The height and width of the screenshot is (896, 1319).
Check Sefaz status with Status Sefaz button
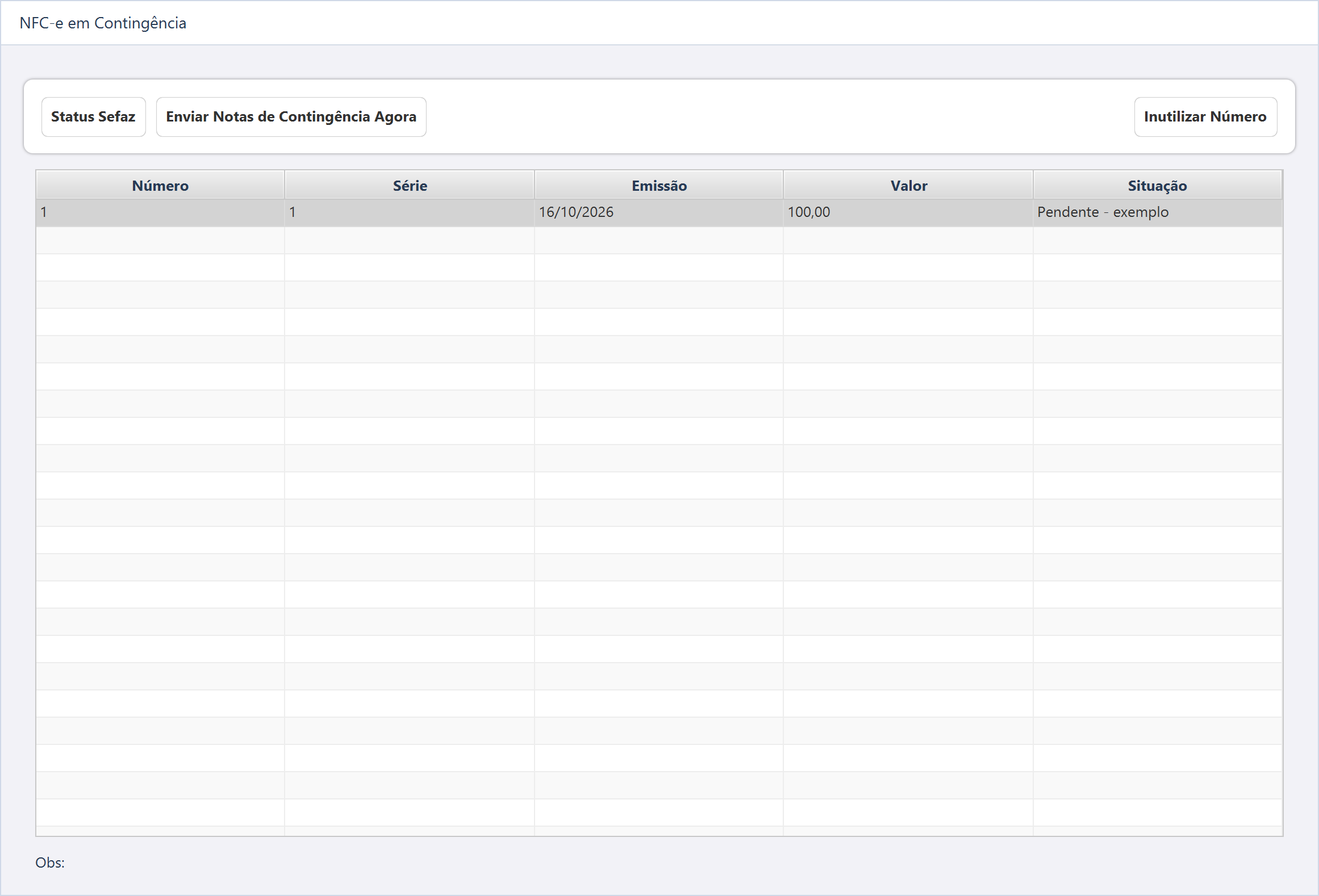[x=93, y=117]
